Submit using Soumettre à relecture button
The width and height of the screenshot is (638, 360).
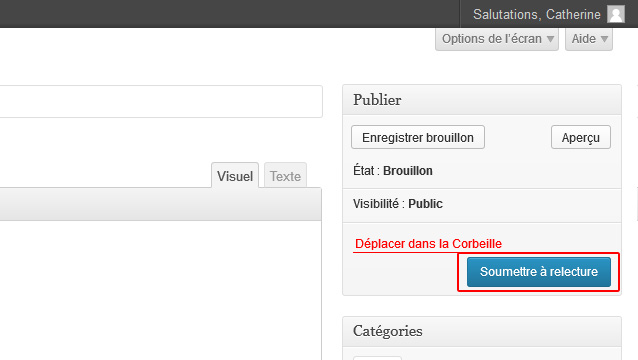pyautogui.click(x=539, y=272)
